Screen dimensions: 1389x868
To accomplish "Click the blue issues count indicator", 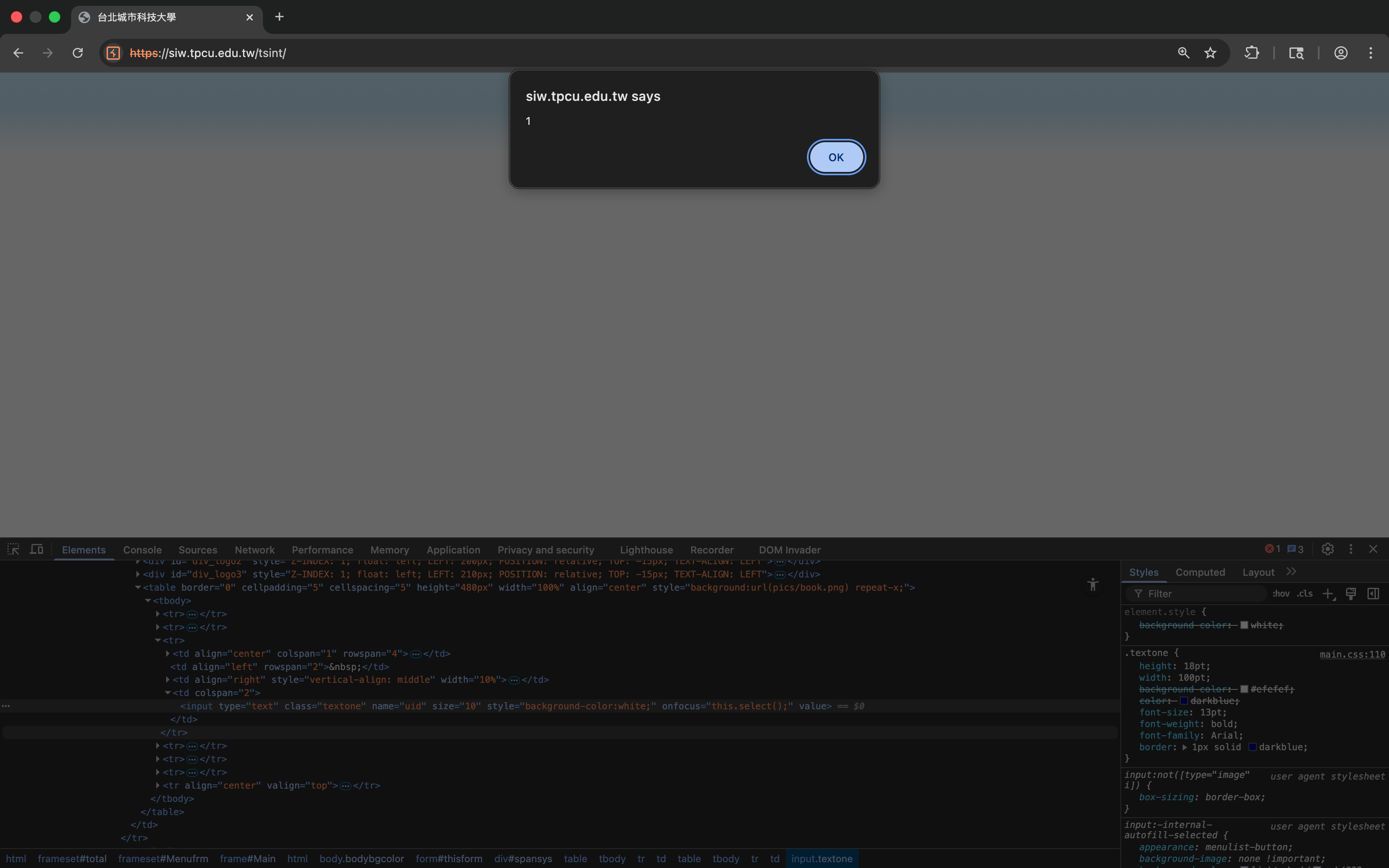I will [x=1296, y=549].
